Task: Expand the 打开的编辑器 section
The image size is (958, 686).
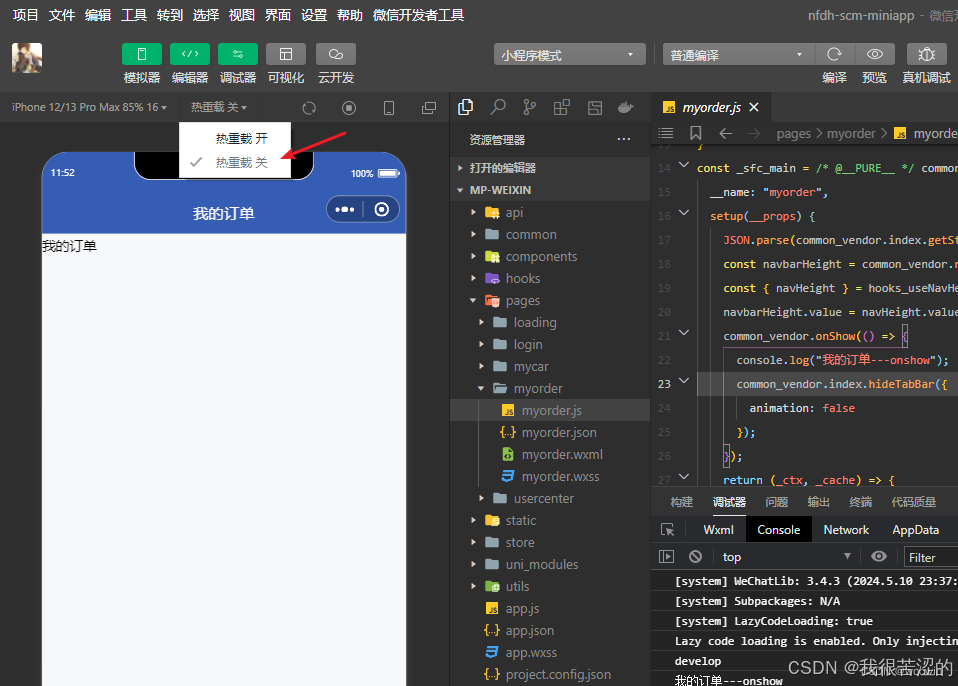Action: coord(550,168)
